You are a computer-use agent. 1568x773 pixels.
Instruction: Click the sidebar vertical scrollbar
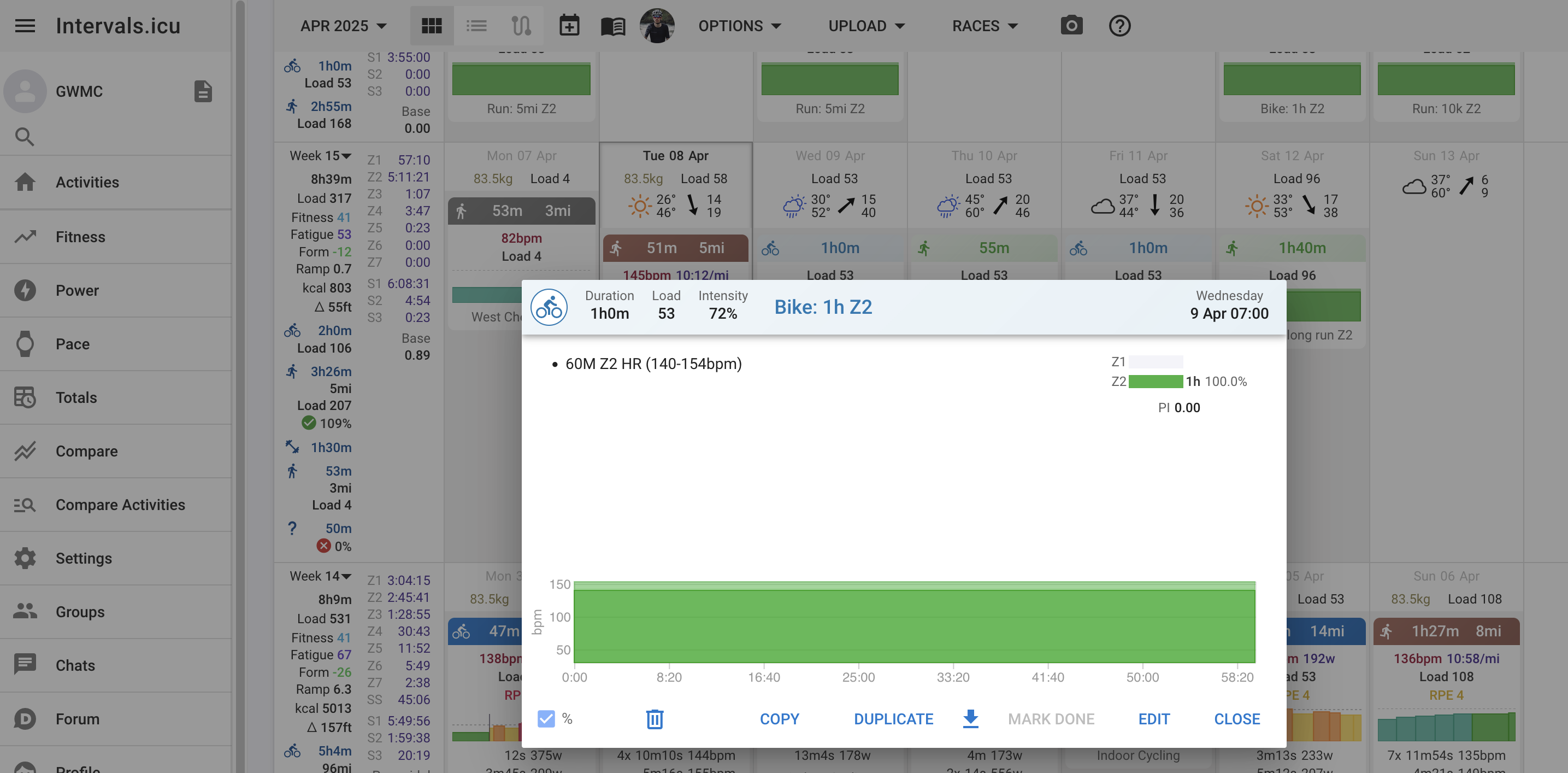click(240, 386)
